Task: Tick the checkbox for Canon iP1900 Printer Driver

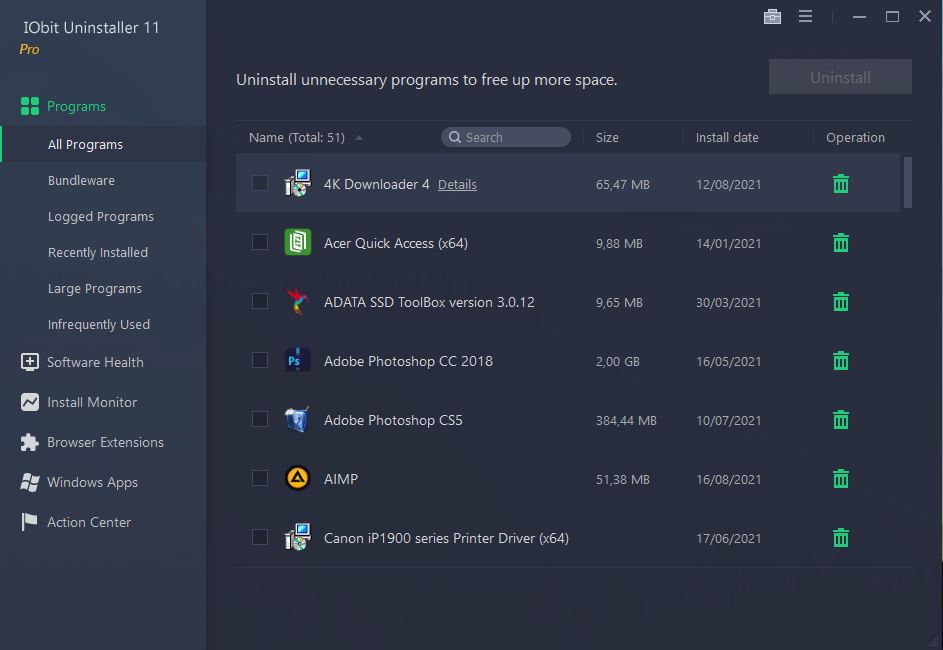Action: tap(260, 536)
